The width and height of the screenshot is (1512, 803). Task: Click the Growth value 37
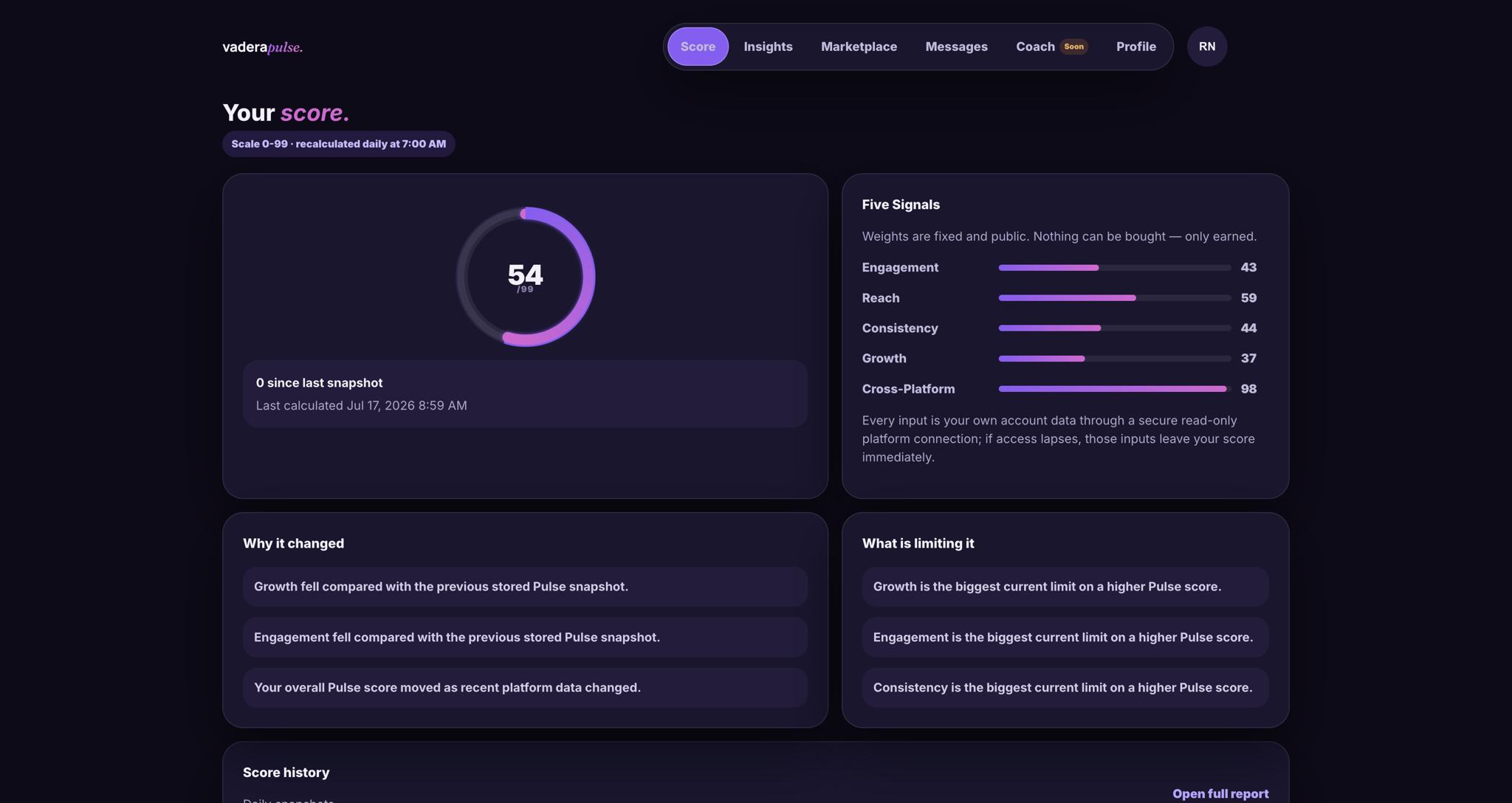(1248, 359)
